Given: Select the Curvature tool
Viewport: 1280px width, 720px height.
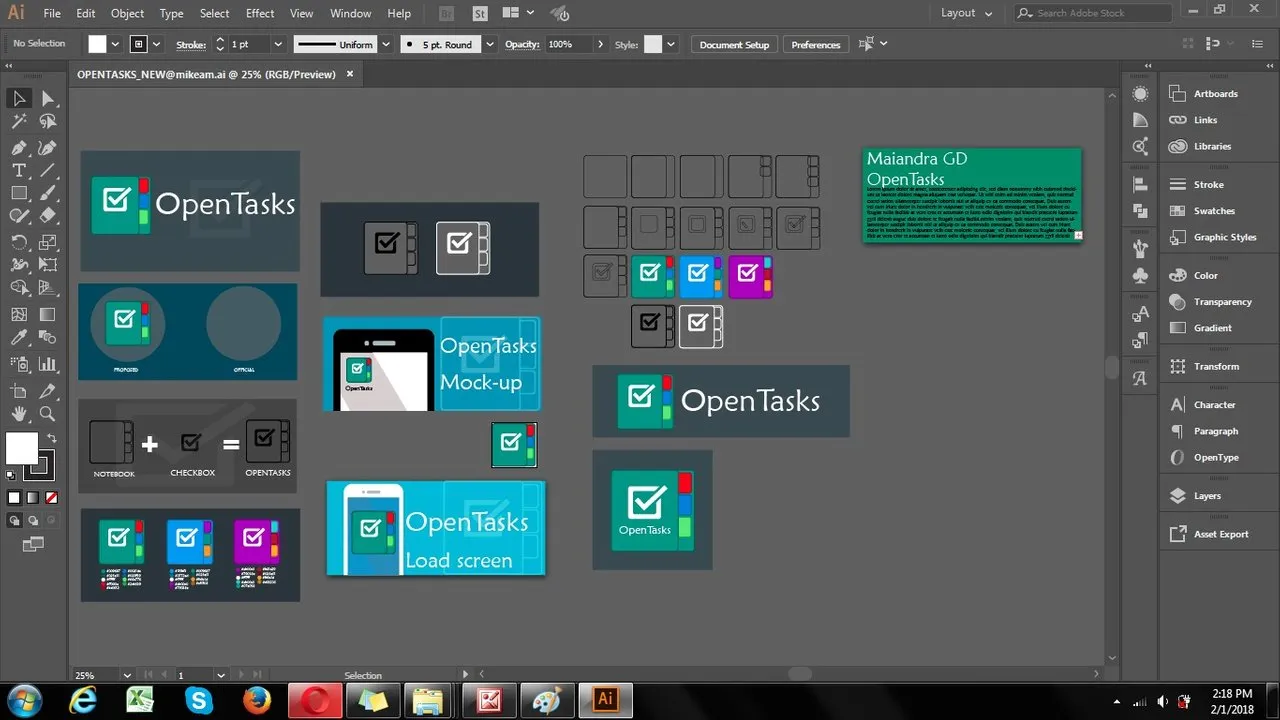Looking at the screenshot, I should pyautogui.click(x=47, y=147).
